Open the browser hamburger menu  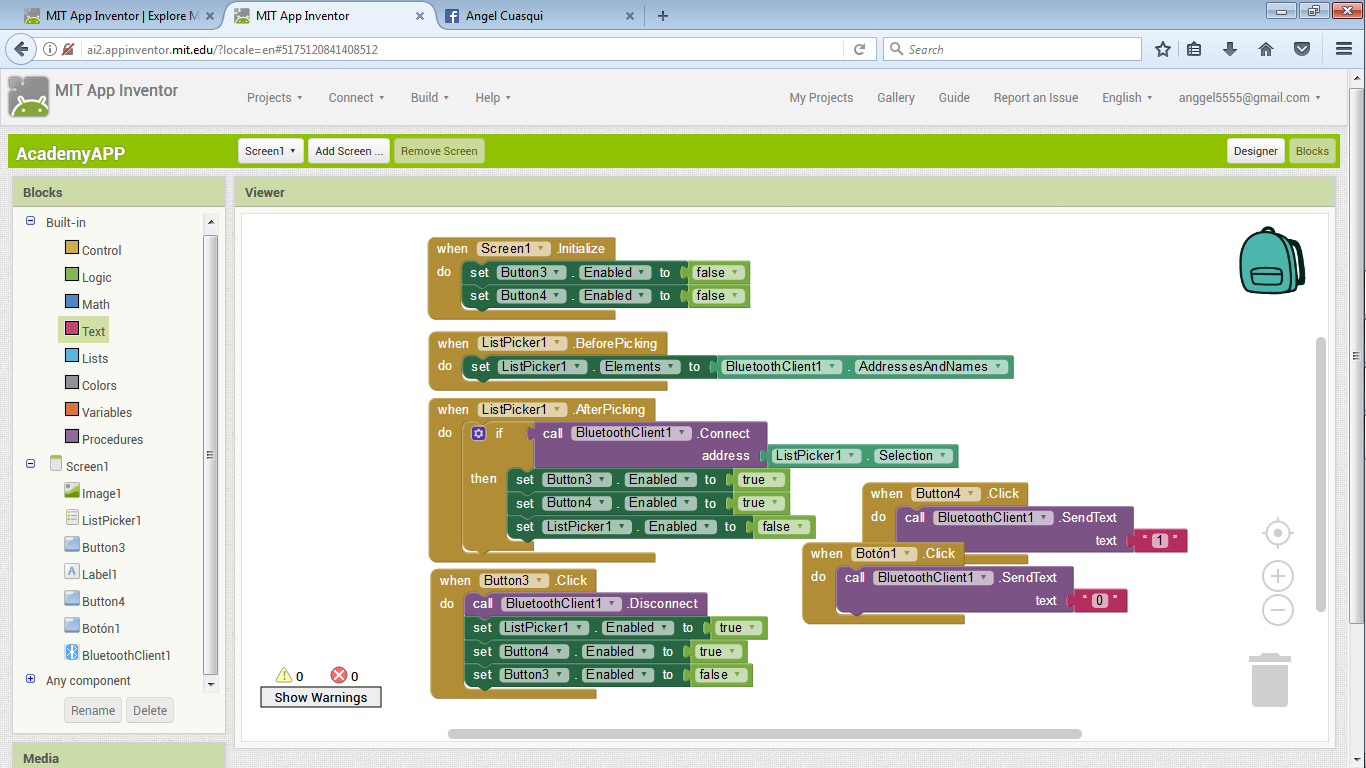[1343, 49]
